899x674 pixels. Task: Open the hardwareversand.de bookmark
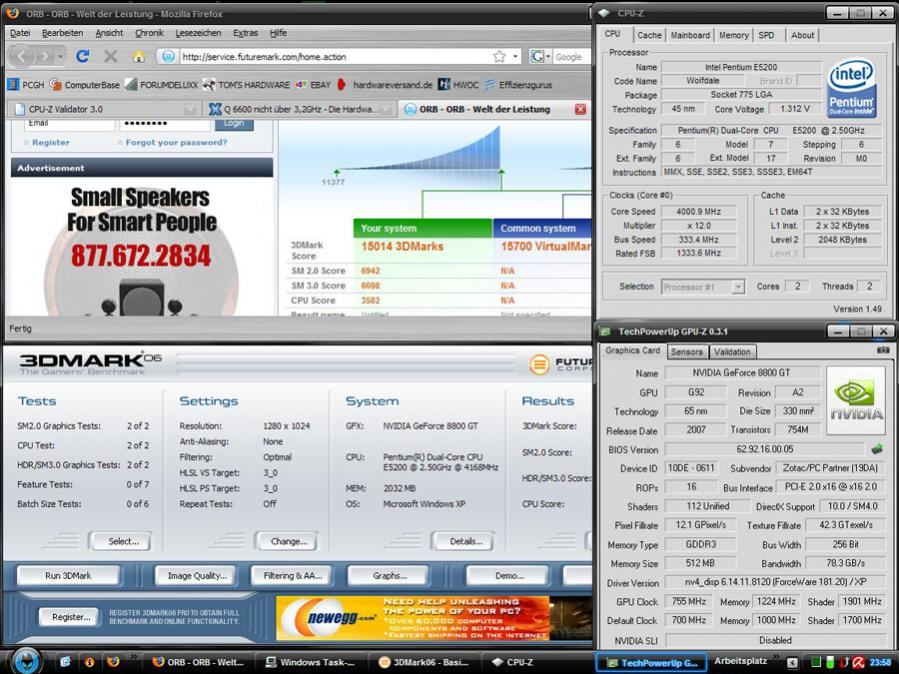pyautogui.click(x=385, y=85)
